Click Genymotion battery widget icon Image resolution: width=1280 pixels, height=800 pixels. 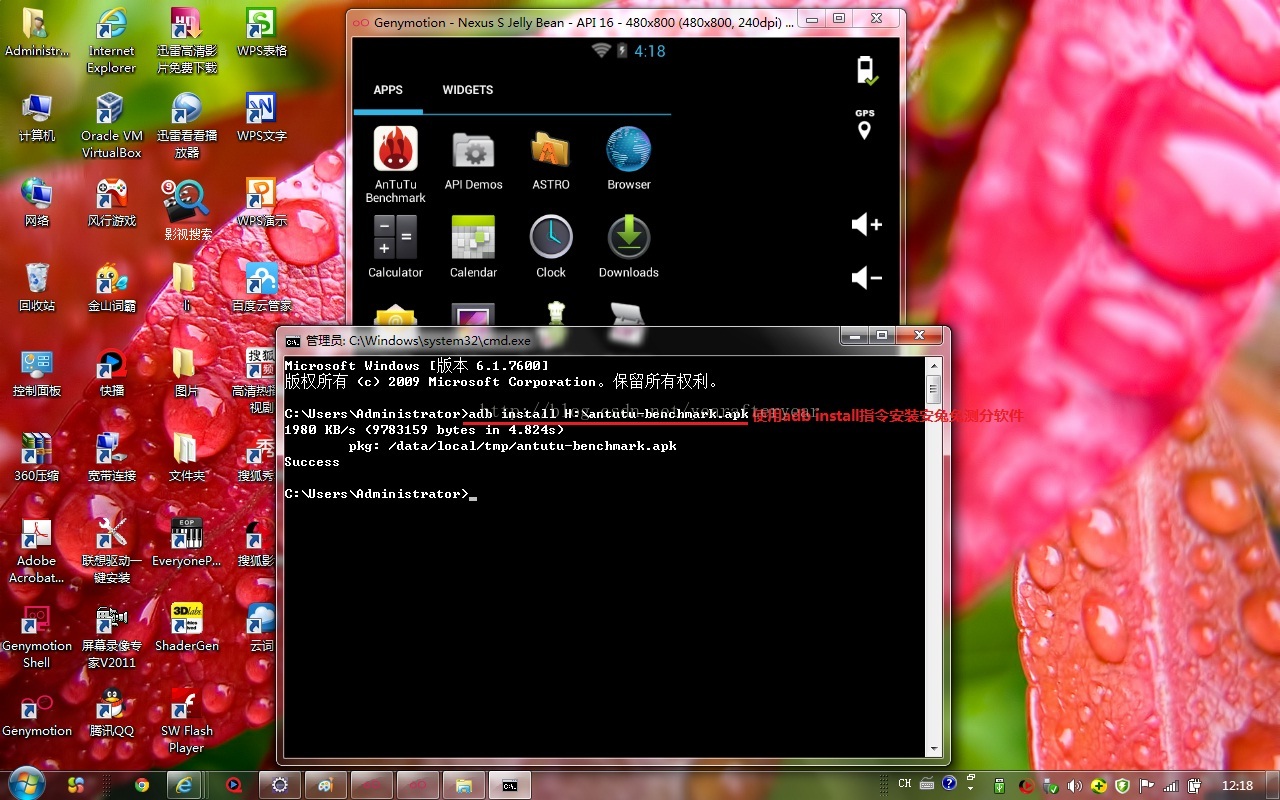tap(866, 71)
